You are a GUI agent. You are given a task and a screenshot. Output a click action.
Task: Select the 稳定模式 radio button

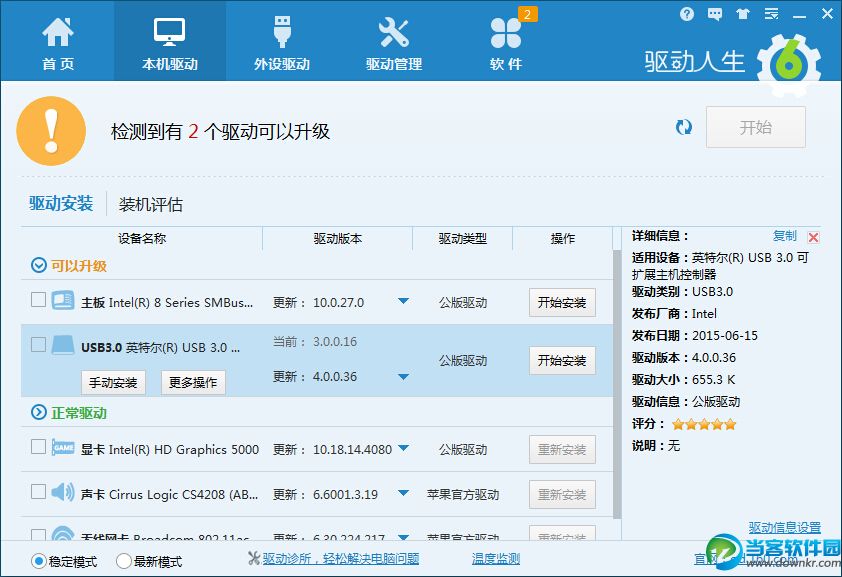(x=38, y=561)
